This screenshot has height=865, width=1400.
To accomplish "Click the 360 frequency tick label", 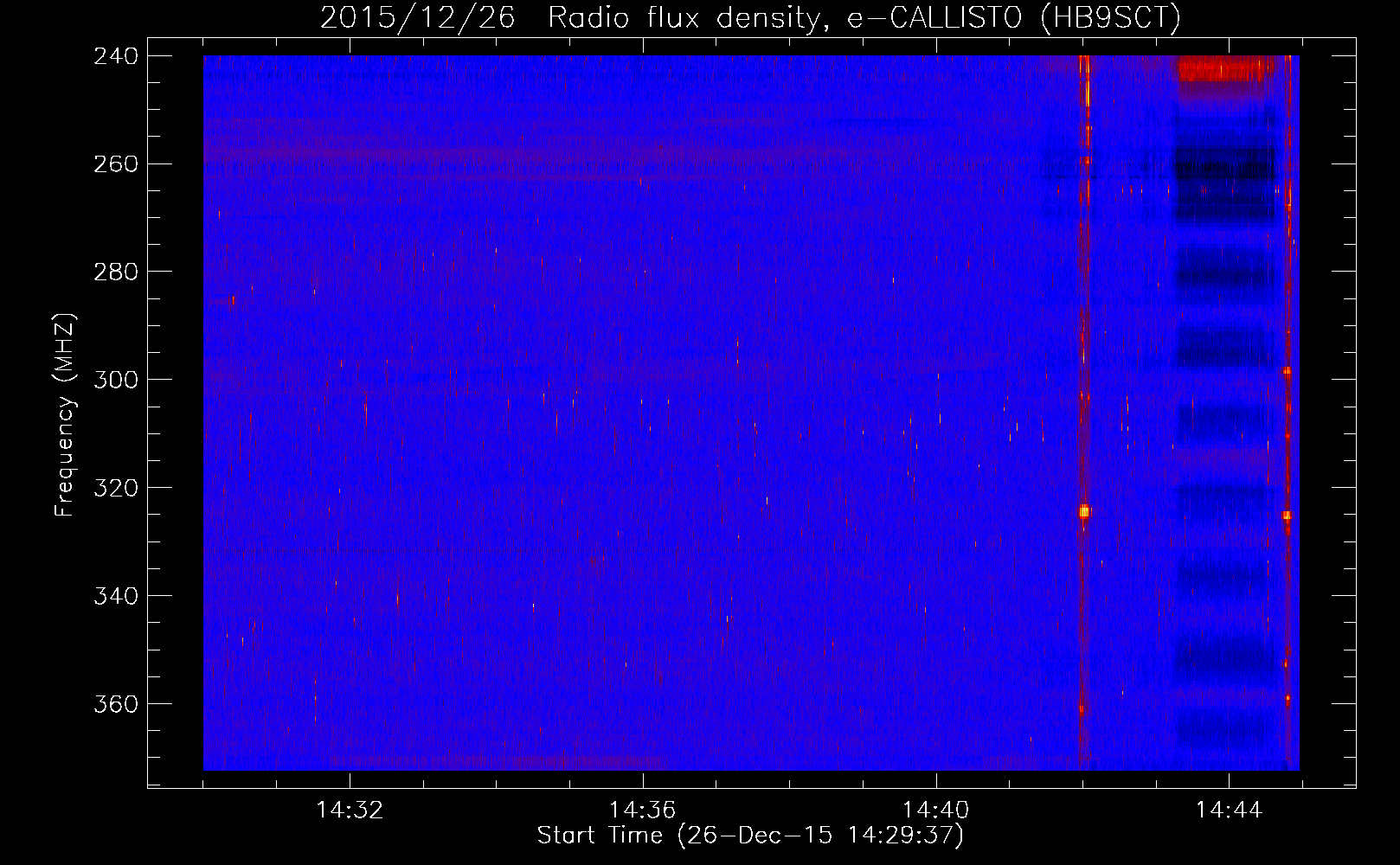I will [x=116, y=704].
